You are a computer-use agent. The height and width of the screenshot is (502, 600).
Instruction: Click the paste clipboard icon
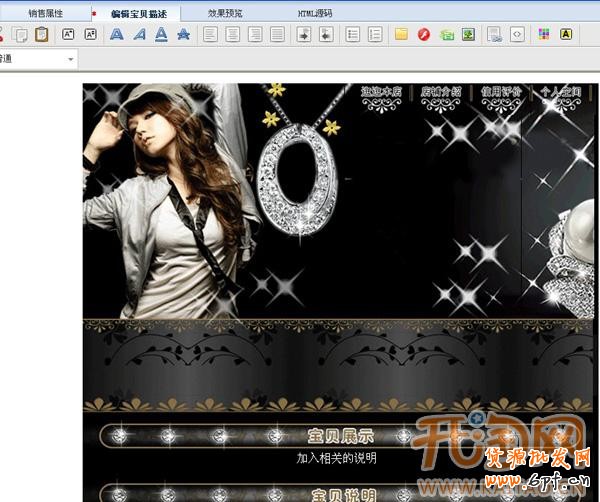click(x=41, y=35)
